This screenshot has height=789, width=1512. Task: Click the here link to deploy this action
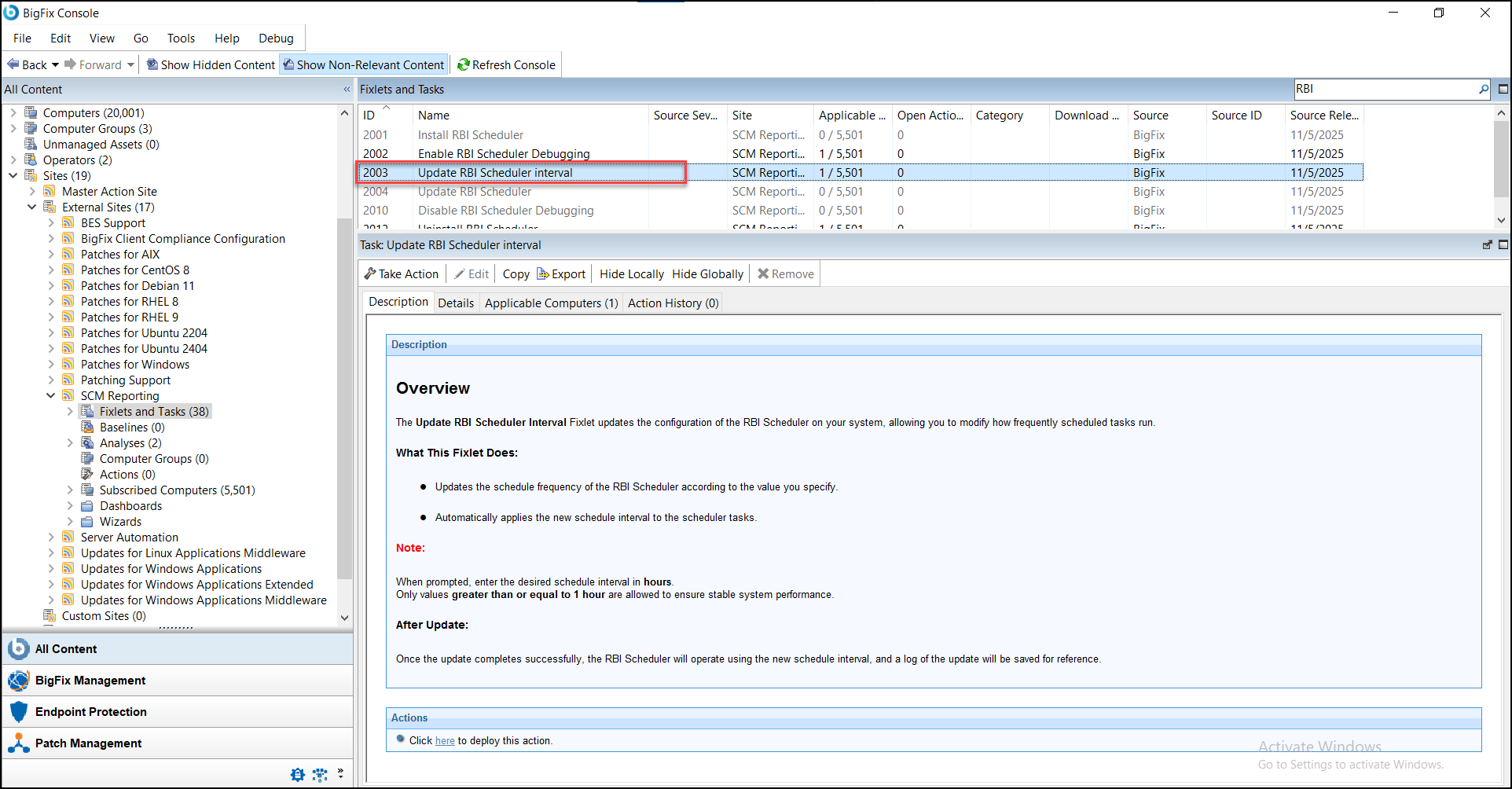tap(444, 740)
